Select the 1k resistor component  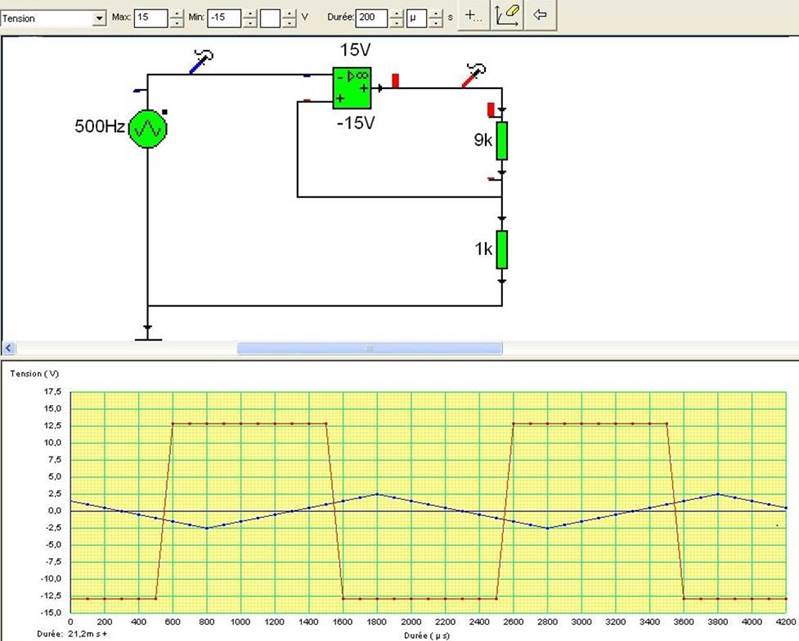pyautogui.click(x=502, y=250)
